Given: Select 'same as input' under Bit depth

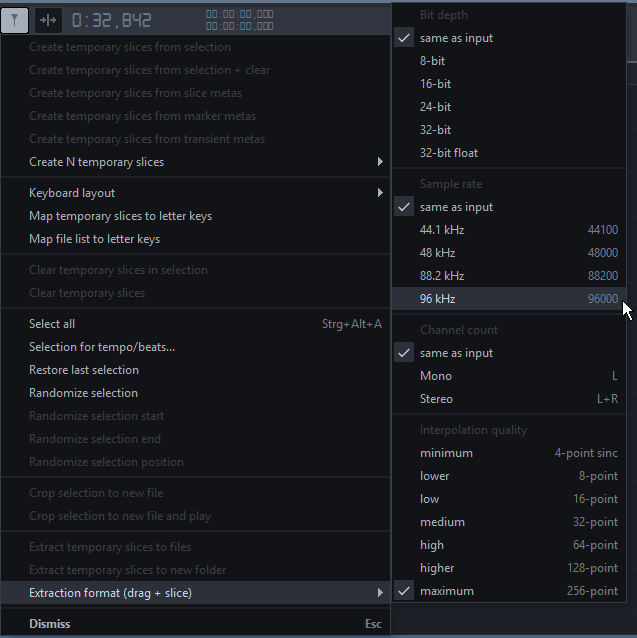Looking at the screenshot, I should coord(456,38).
